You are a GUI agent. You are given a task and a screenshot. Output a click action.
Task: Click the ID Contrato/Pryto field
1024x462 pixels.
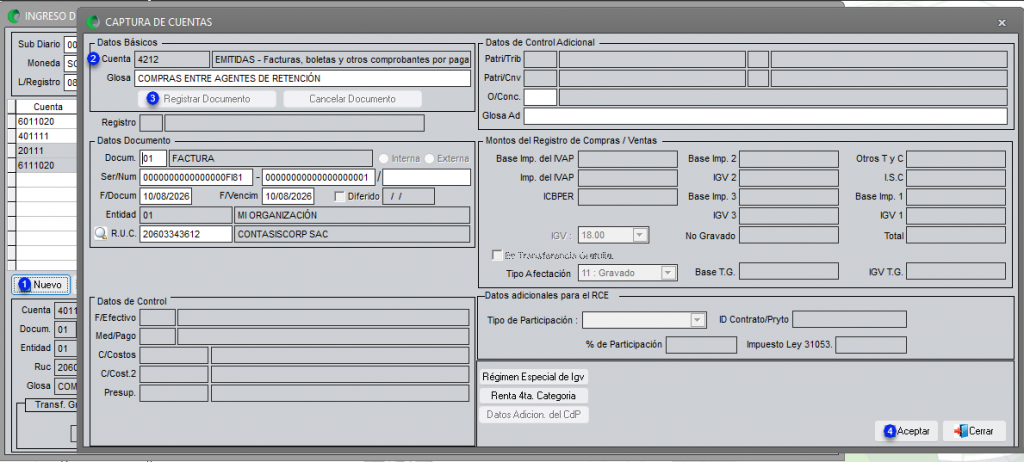click(850, 320)
